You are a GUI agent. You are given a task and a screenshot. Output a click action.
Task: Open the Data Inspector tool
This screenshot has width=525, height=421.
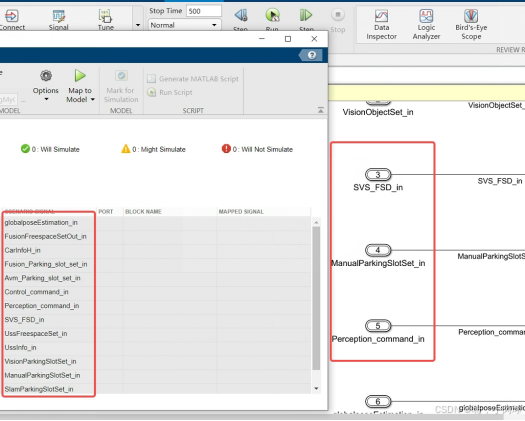(x=381, y=25)
